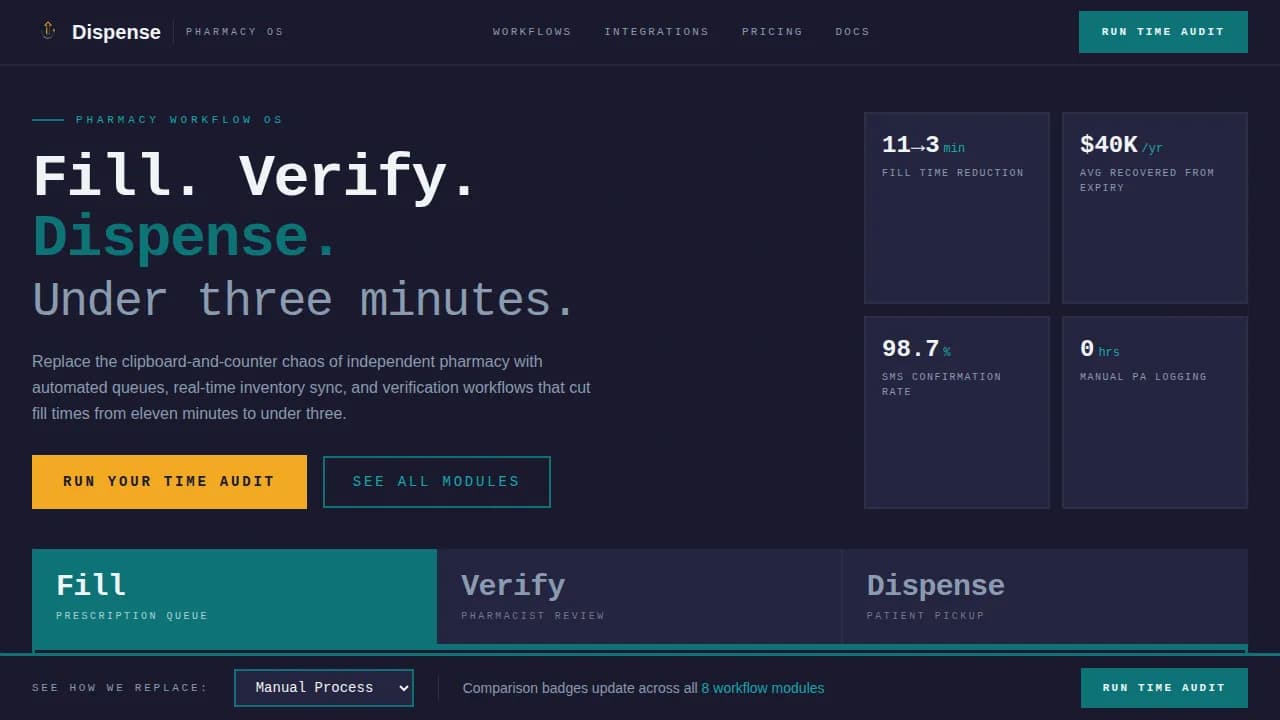
Task: Go to the Pricing page
Action: (x=772, y=32)
